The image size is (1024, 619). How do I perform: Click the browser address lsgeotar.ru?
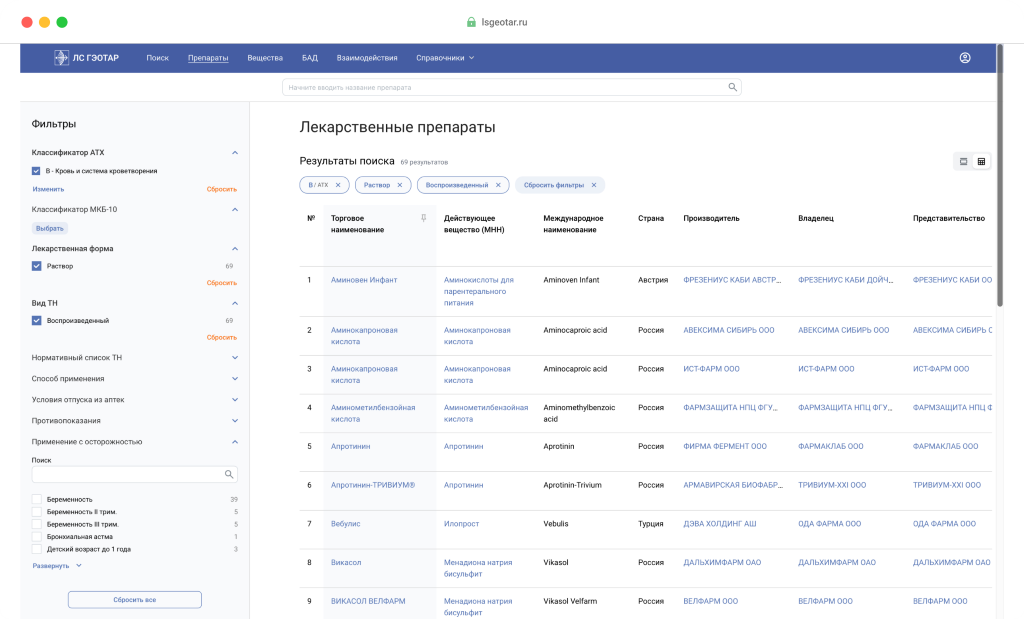tap(504, 22)
